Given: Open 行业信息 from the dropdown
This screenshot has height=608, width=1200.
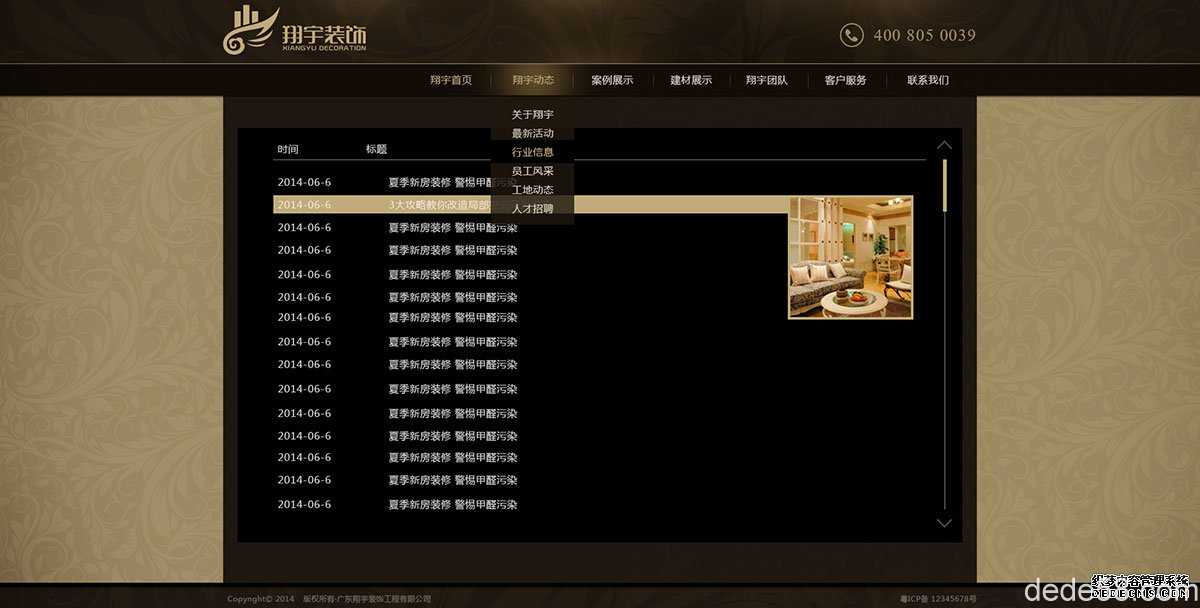Looking at the screenshot, I should point(533,153).
